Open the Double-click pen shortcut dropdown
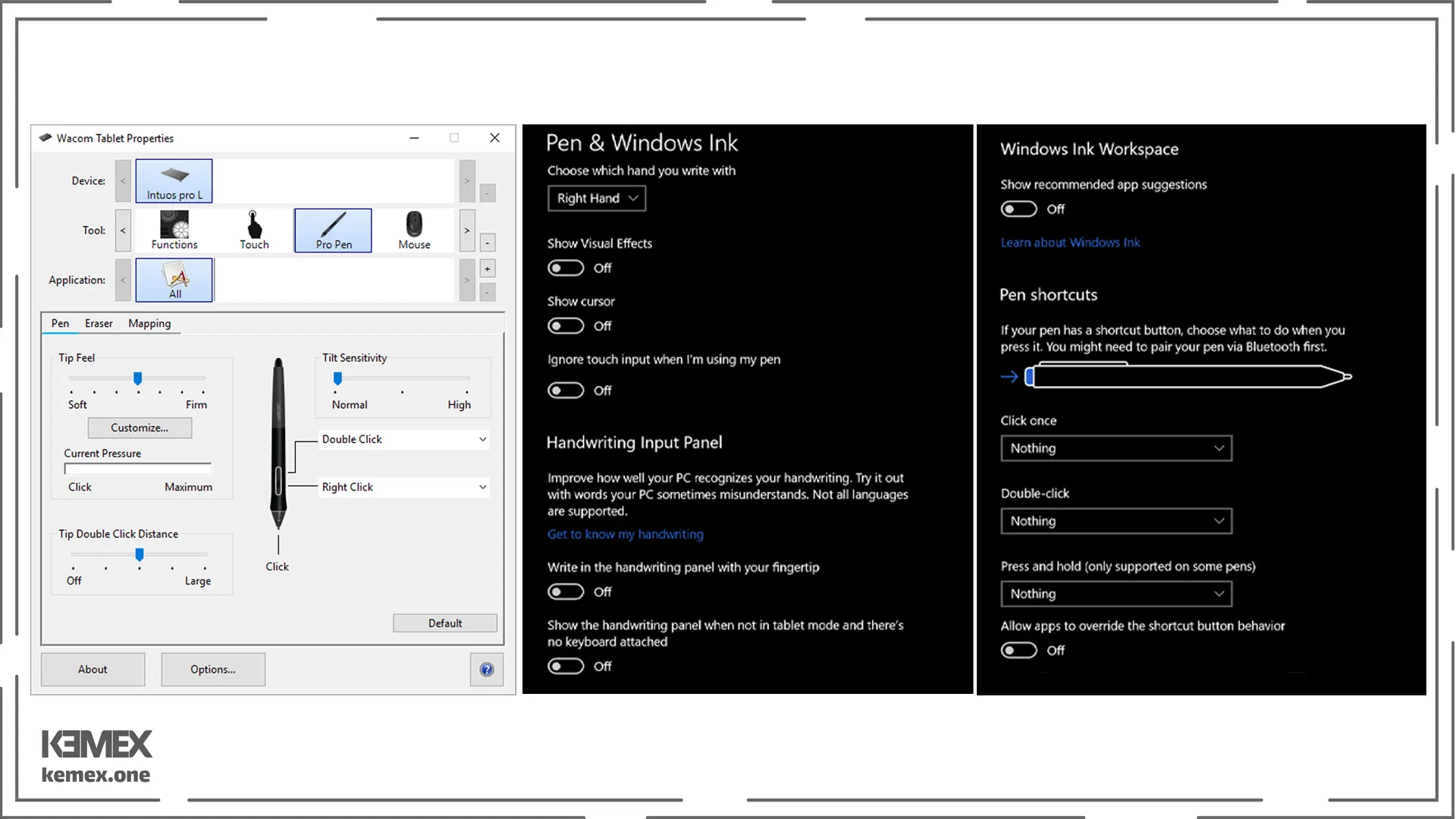The image size is (1456, 819). 1116,521
